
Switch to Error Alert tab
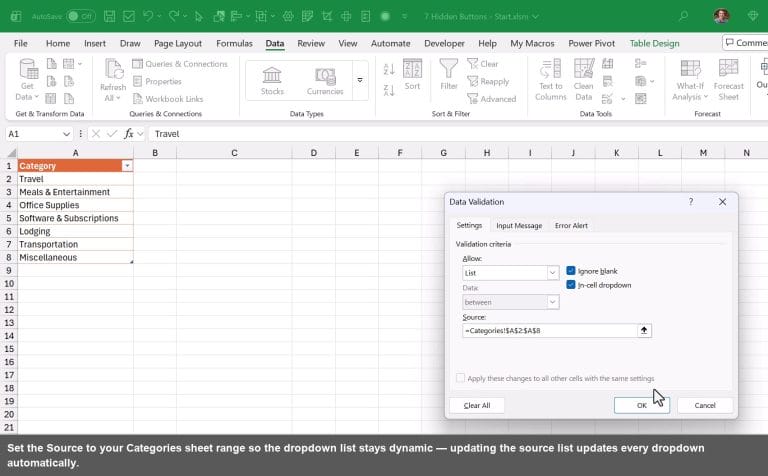coord(571,225)
